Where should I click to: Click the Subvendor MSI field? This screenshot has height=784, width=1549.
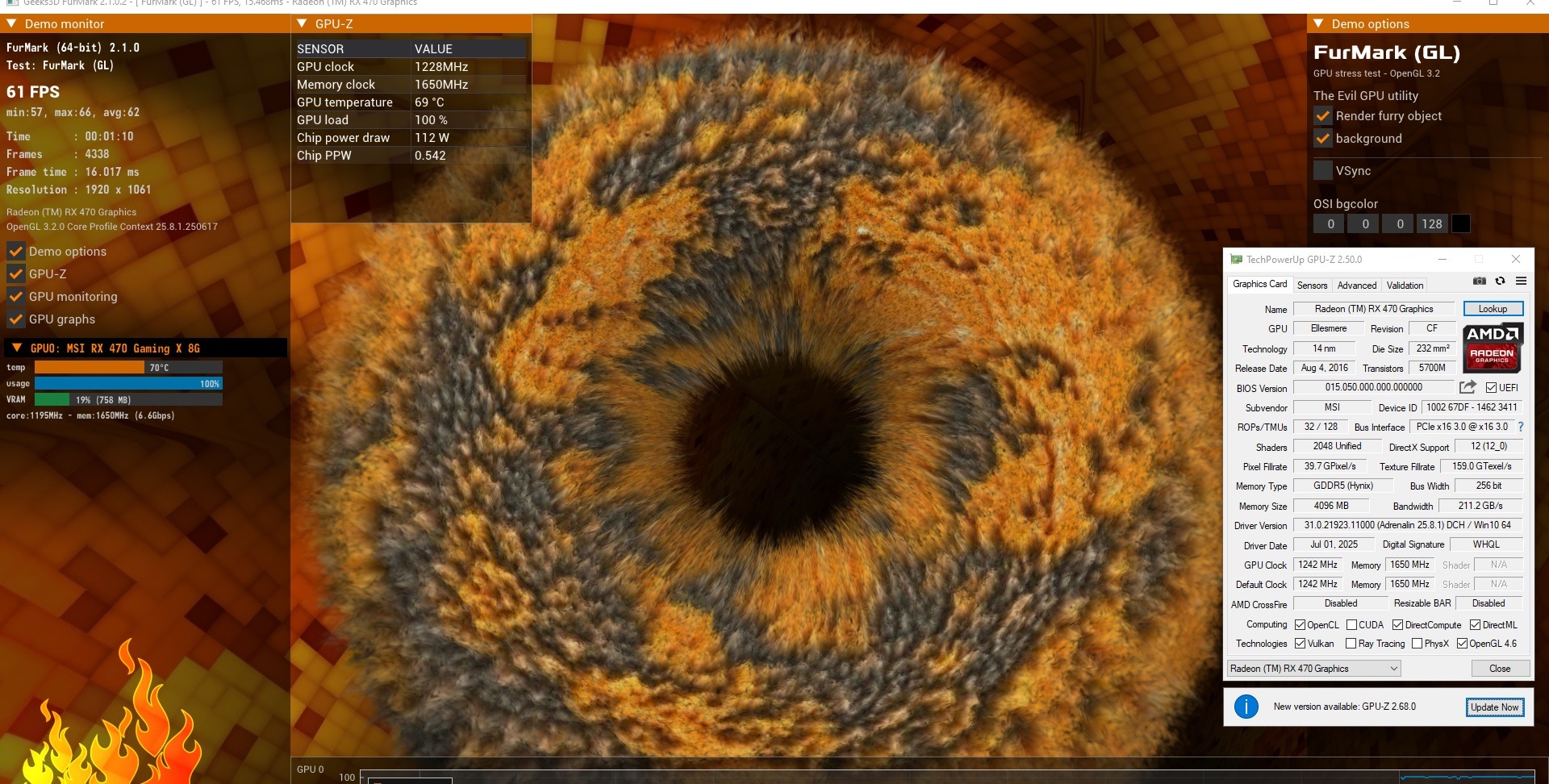(x=1332, y=407)
